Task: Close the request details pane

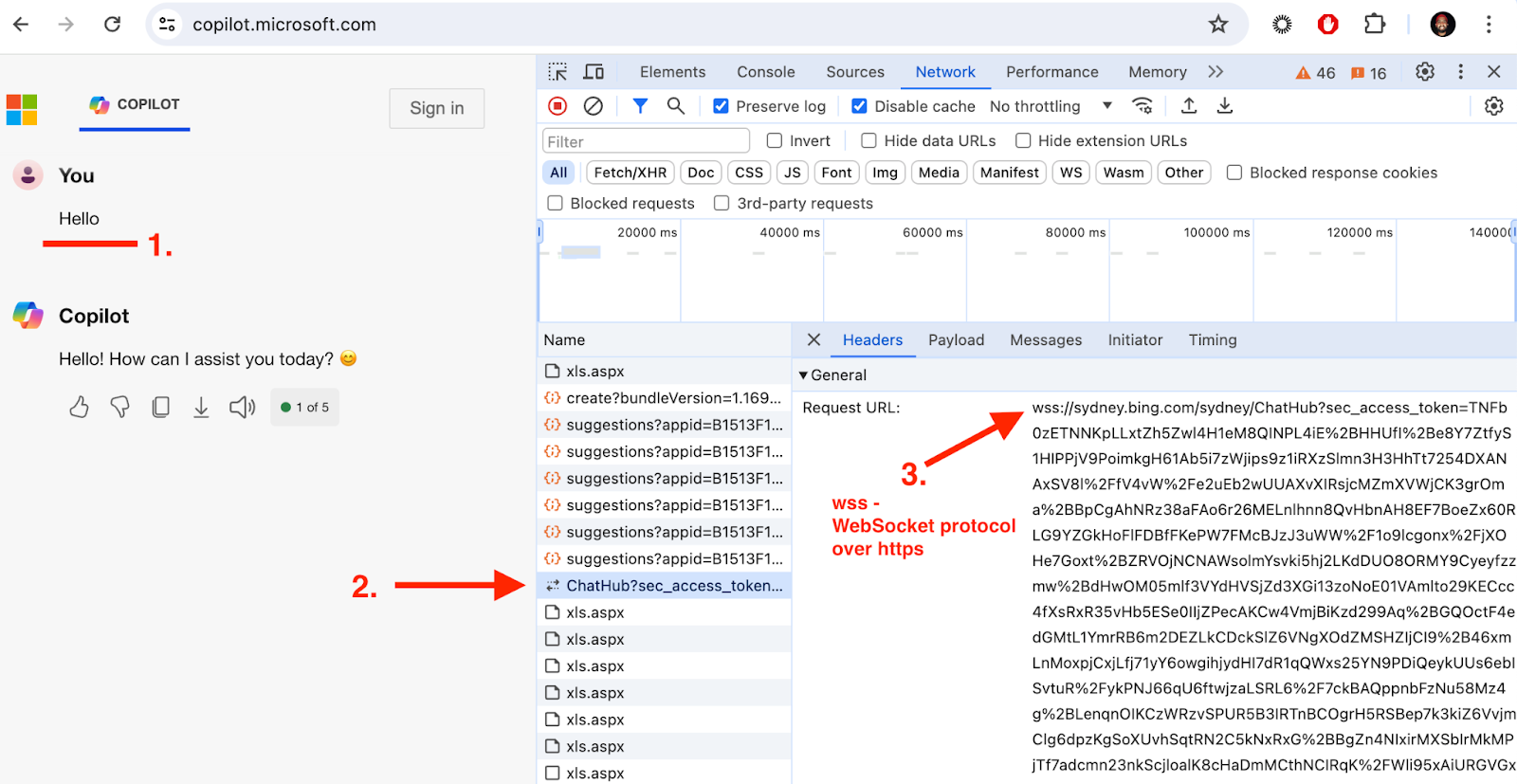Action: point(813,339)
